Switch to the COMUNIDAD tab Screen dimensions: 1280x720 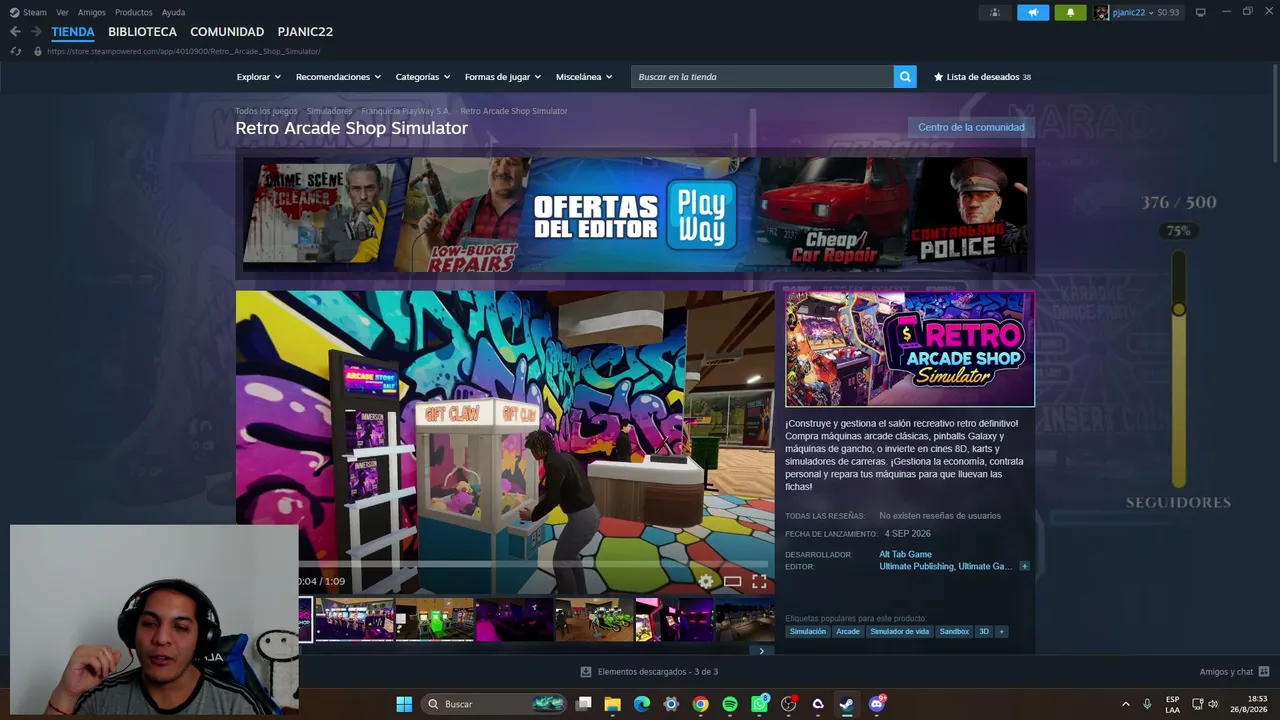pyautogui.click(x=227, y=32)
